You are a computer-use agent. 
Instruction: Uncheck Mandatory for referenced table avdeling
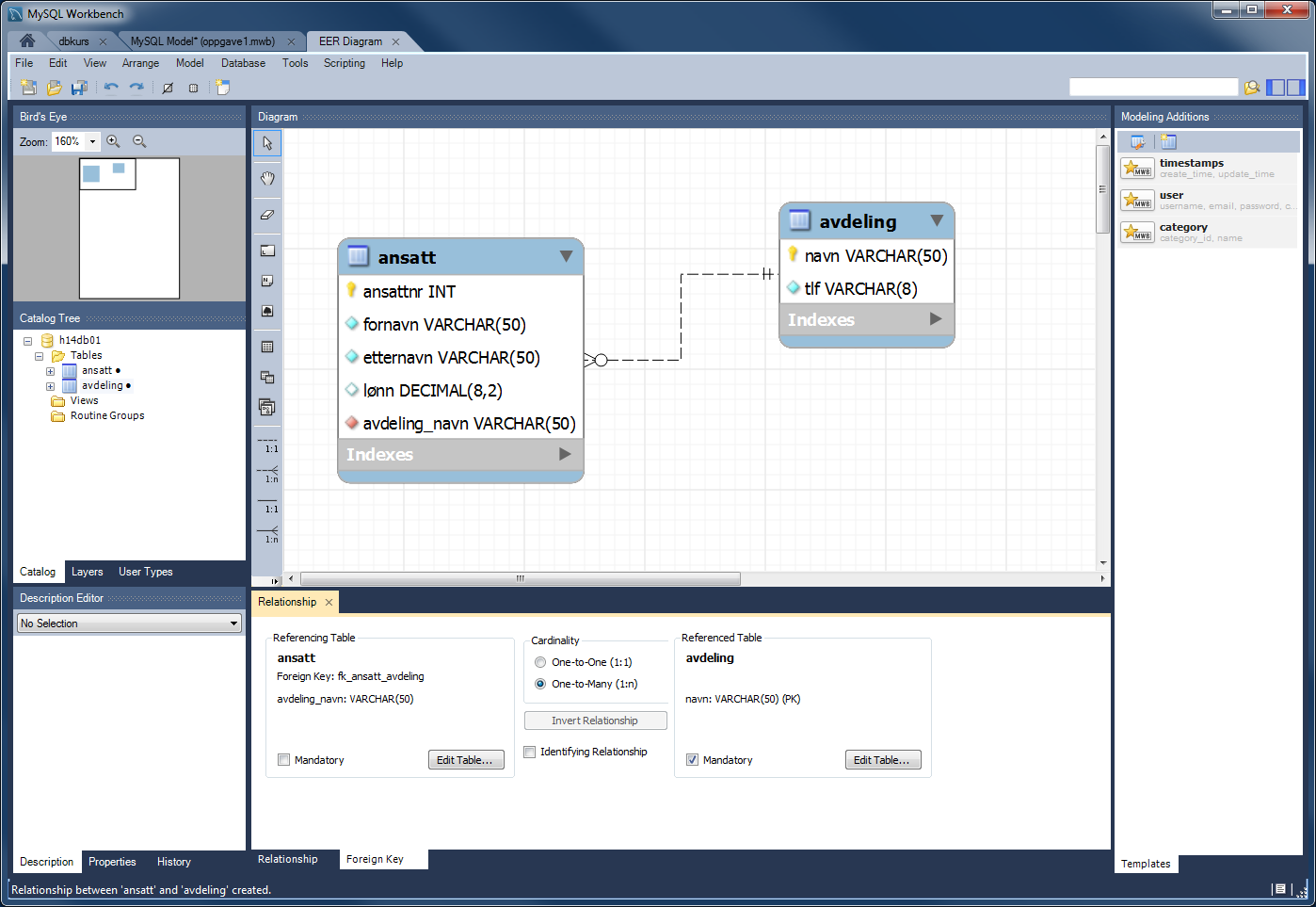tap(692, 760)
